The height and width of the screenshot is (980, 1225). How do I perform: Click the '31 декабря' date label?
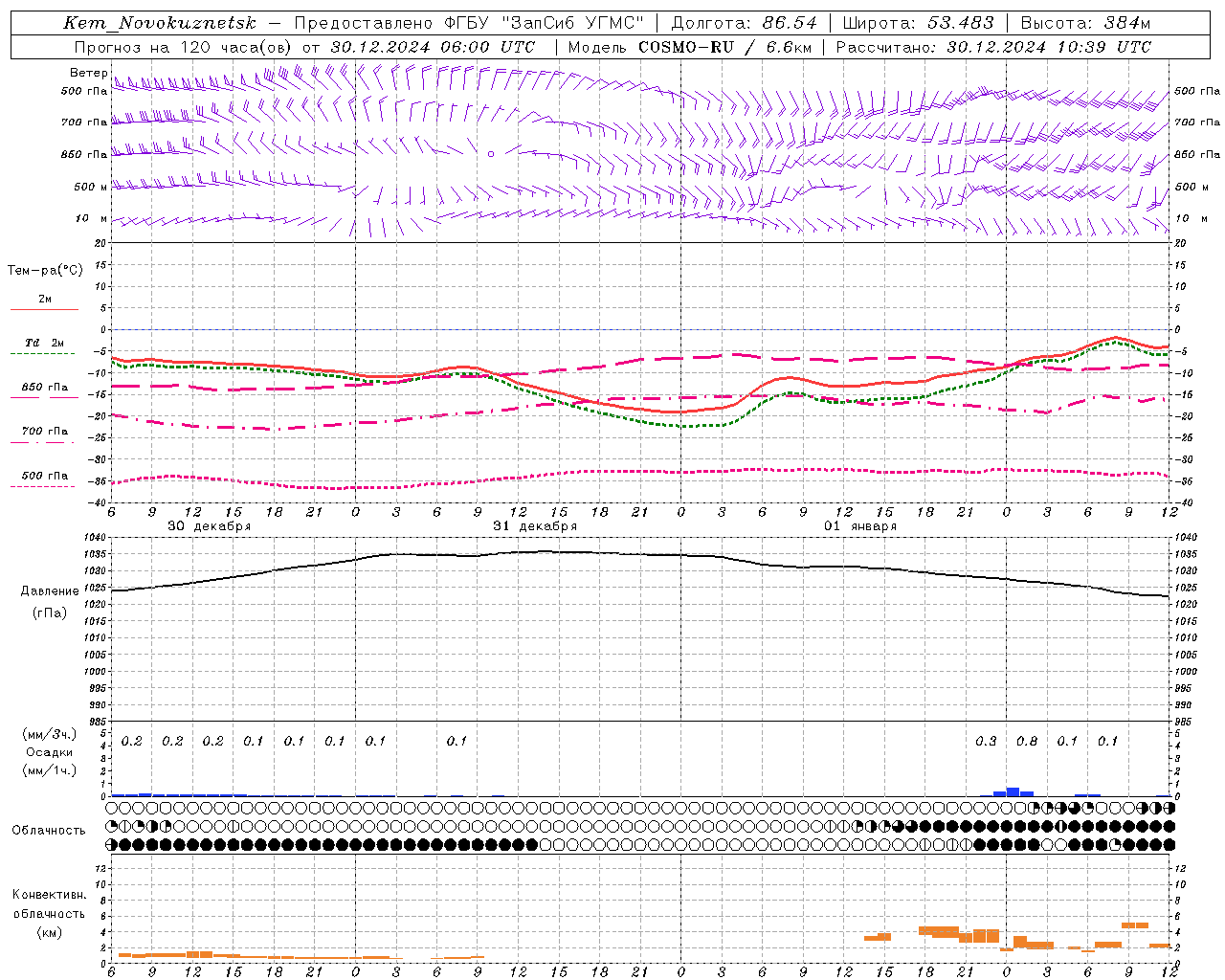pos(535,526)
